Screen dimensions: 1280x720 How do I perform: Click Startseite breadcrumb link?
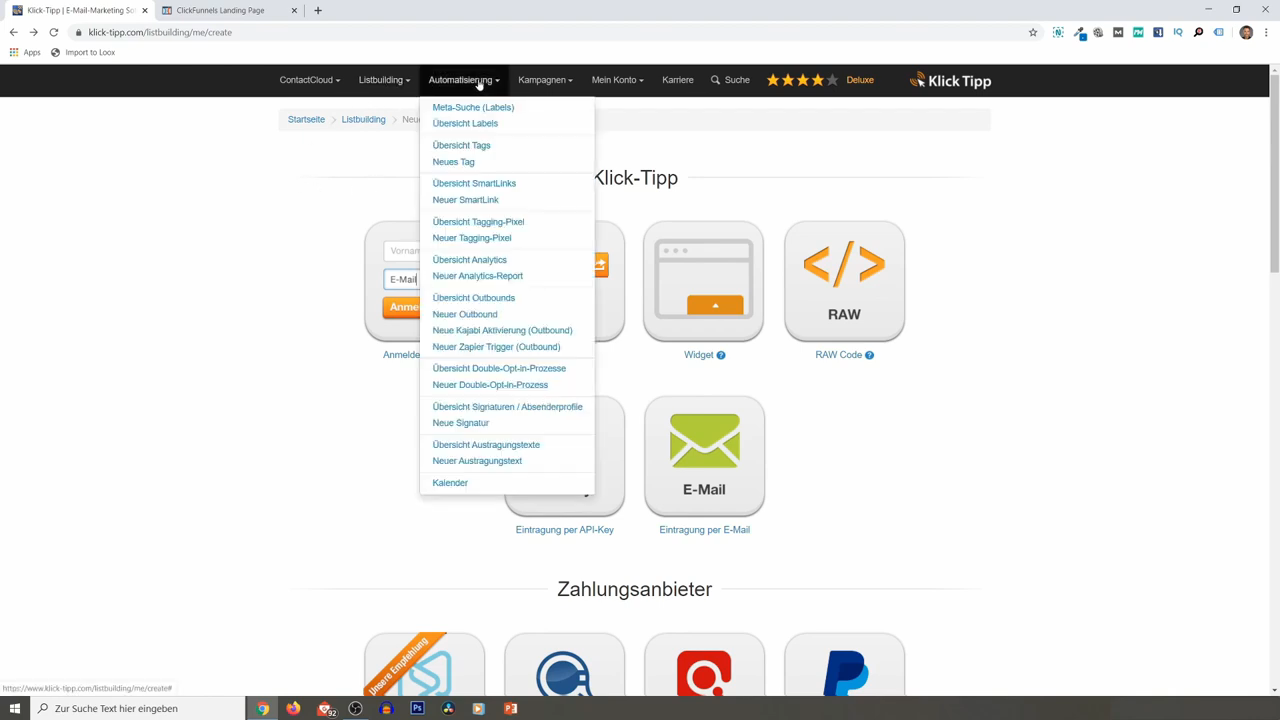pyautogui.click(x=306, y=119)
